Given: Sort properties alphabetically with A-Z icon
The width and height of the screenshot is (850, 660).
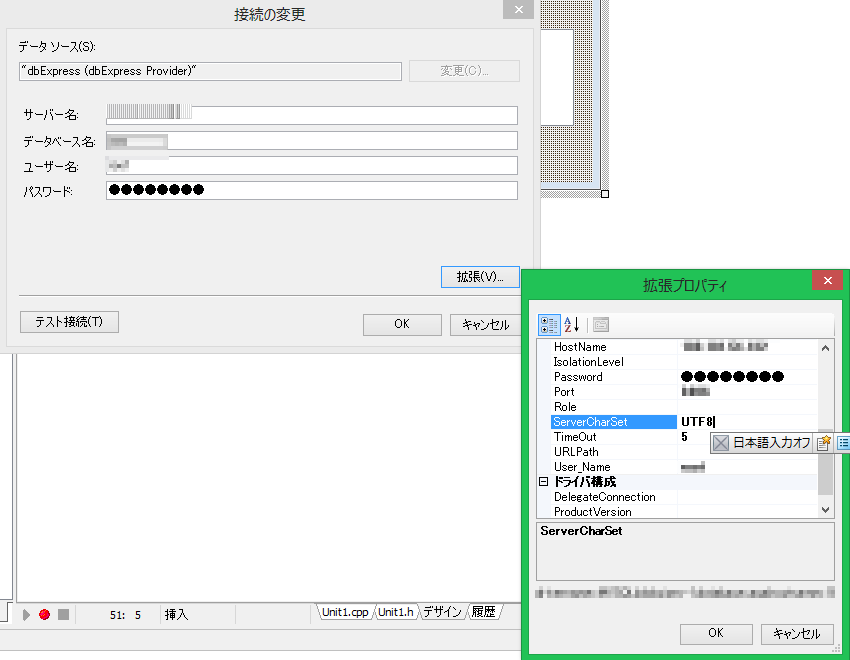Looking at the screenshot, I should [572, 325].
